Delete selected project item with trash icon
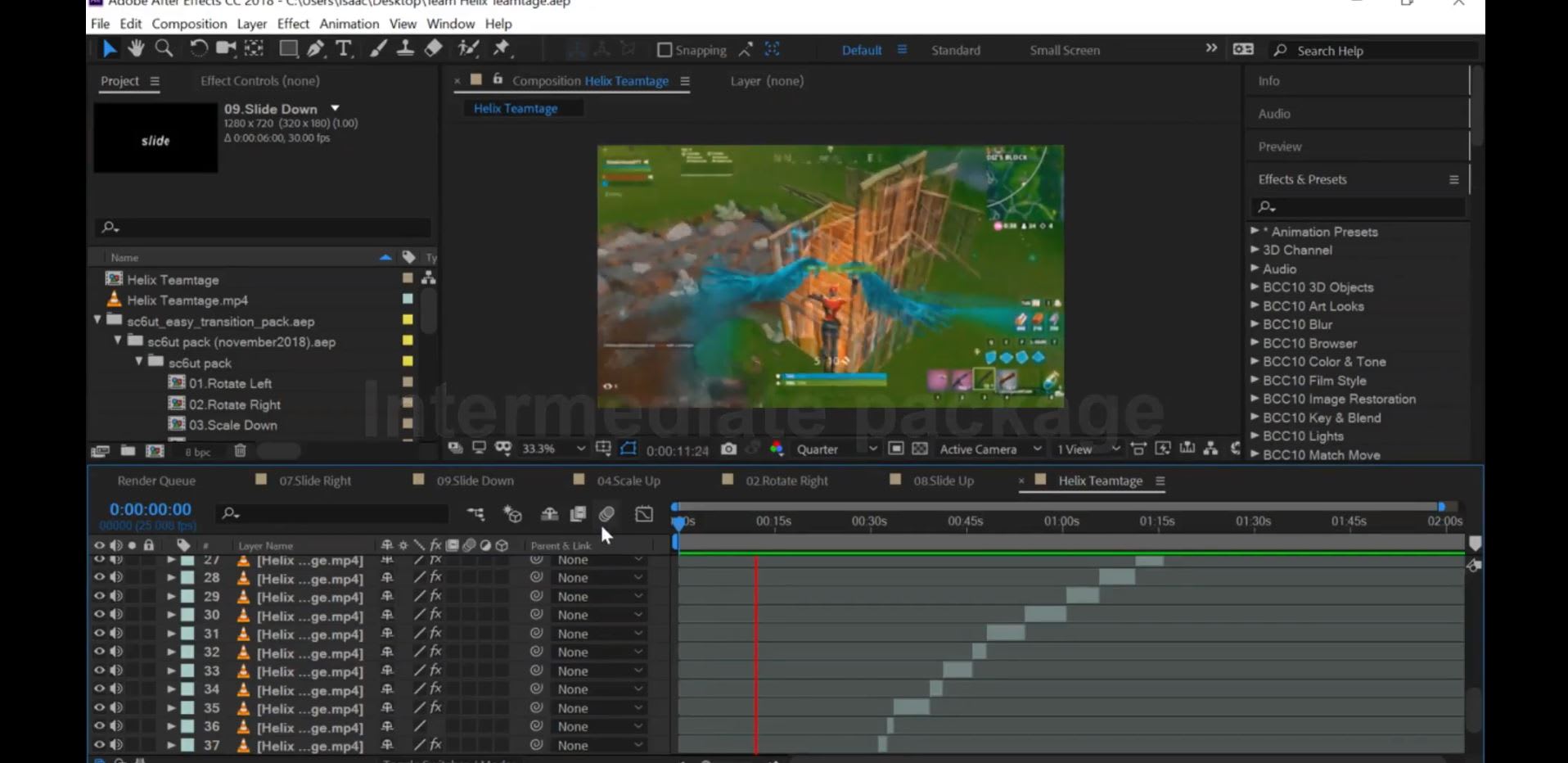 [x=240, y=450]
